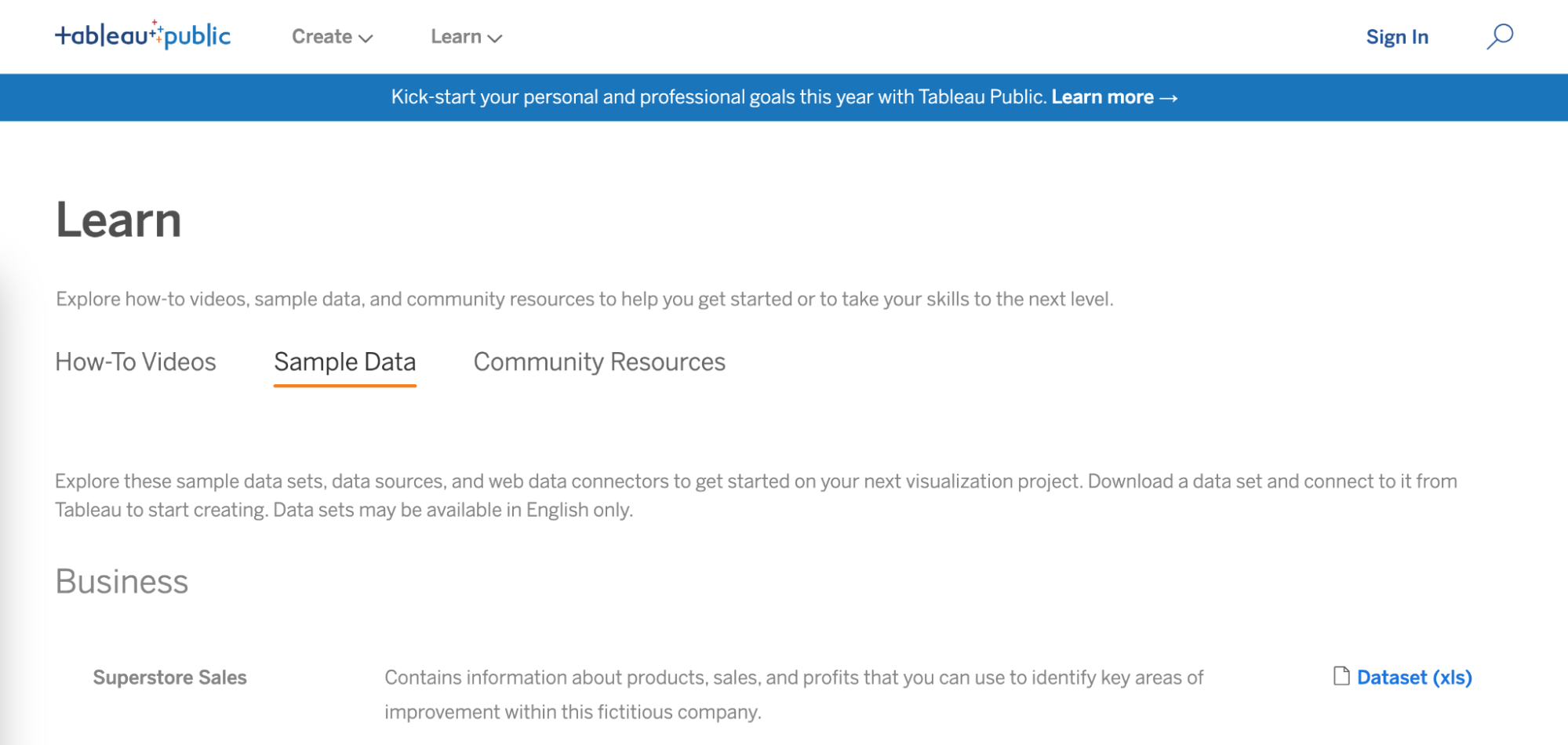Click the arrow after Learn more
The width and height of the screenshot is (1568, 745).
coord(1169,98)
